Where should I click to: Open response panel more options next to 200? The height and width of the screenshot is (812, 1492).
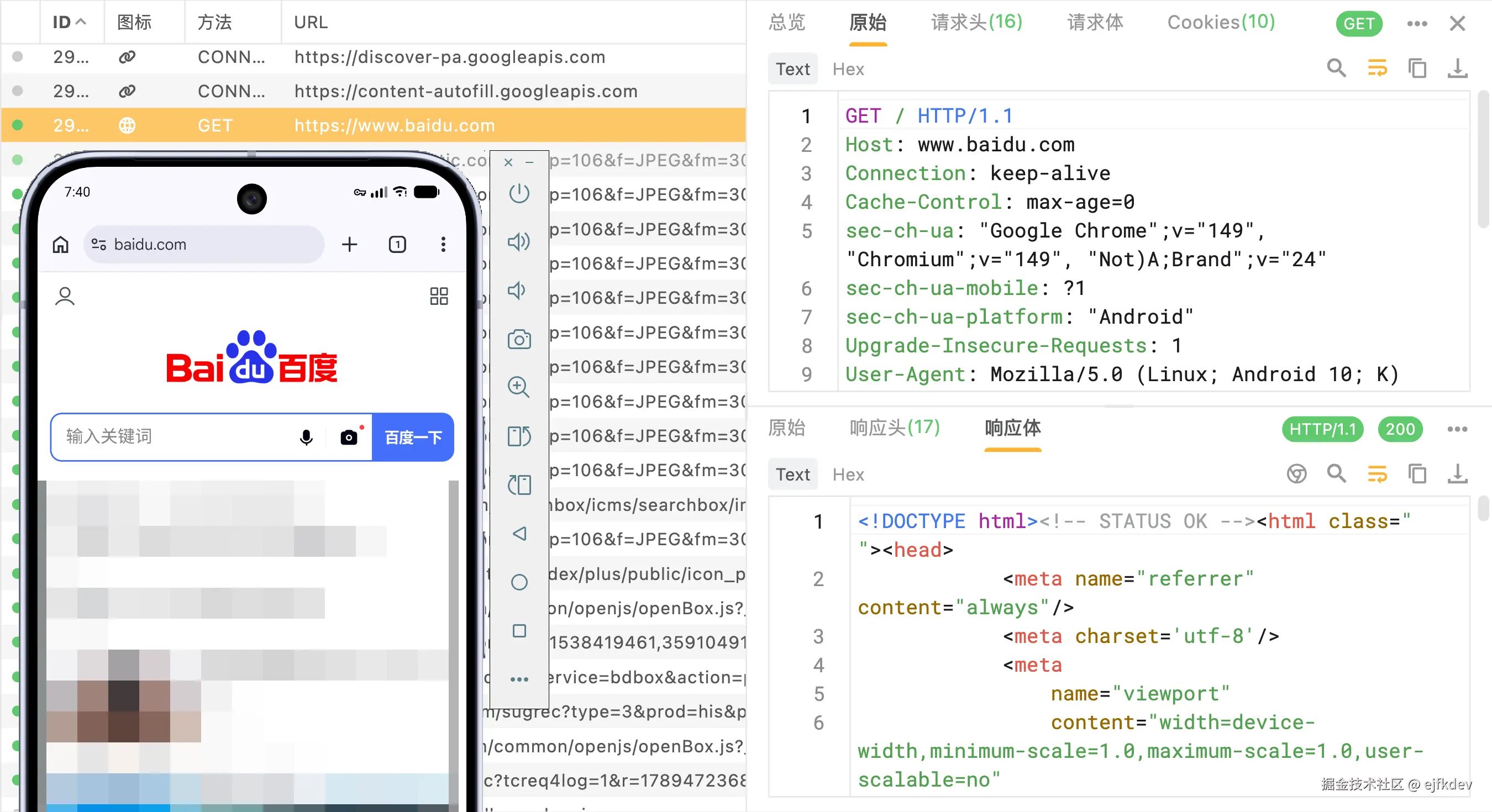point(1457,429)
